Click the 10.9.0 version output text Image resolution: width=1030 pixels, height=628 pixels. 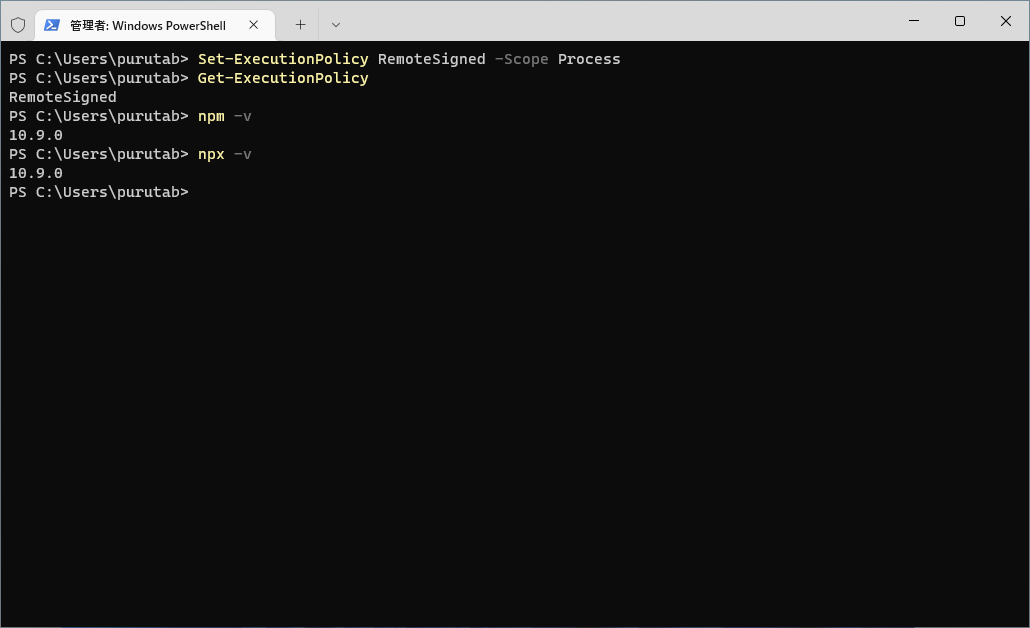[36, 135]
